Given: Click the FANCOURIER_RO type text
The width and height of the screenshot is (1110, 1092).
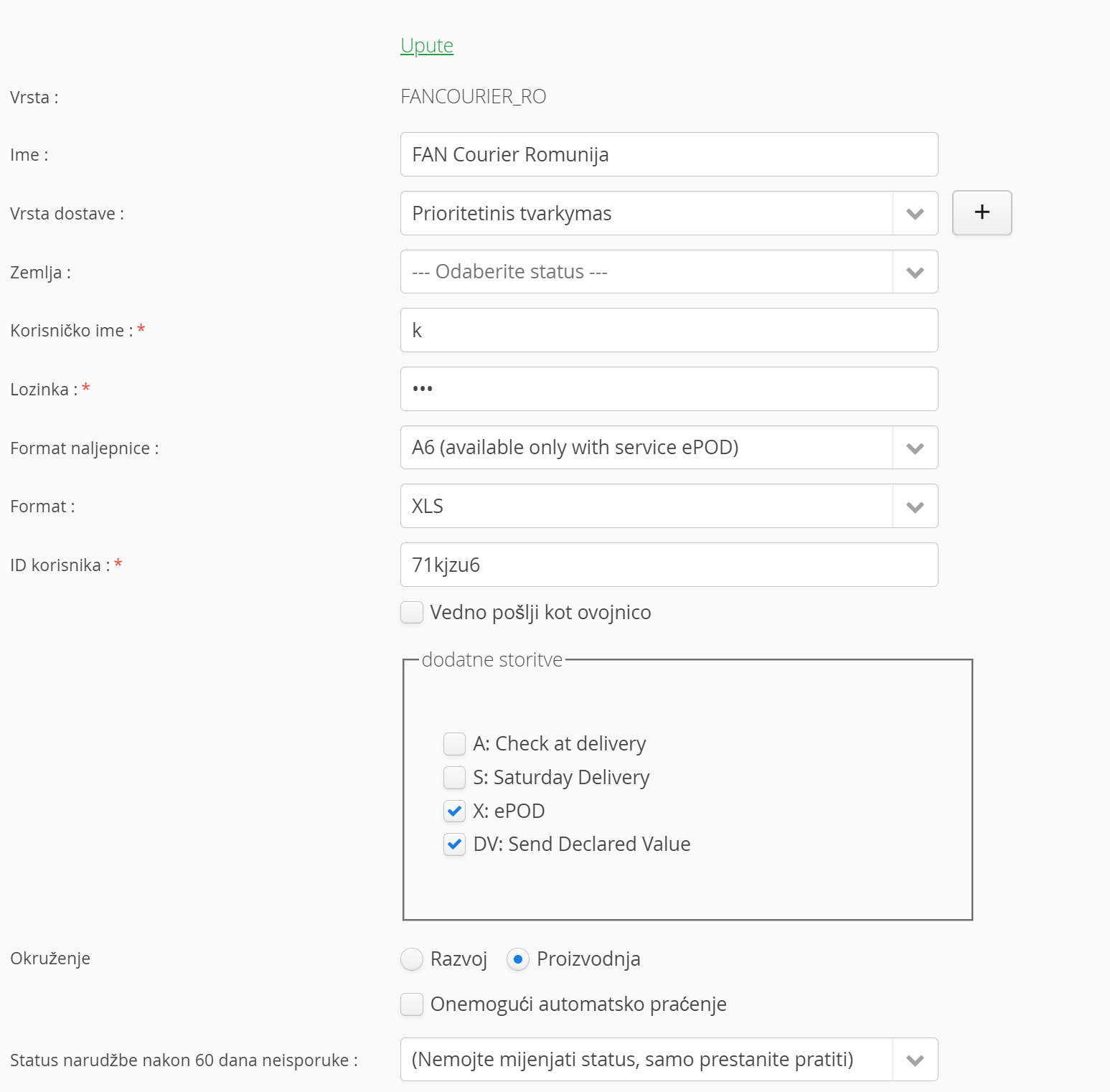Looking at the screenshot, I should pos(474,97).
